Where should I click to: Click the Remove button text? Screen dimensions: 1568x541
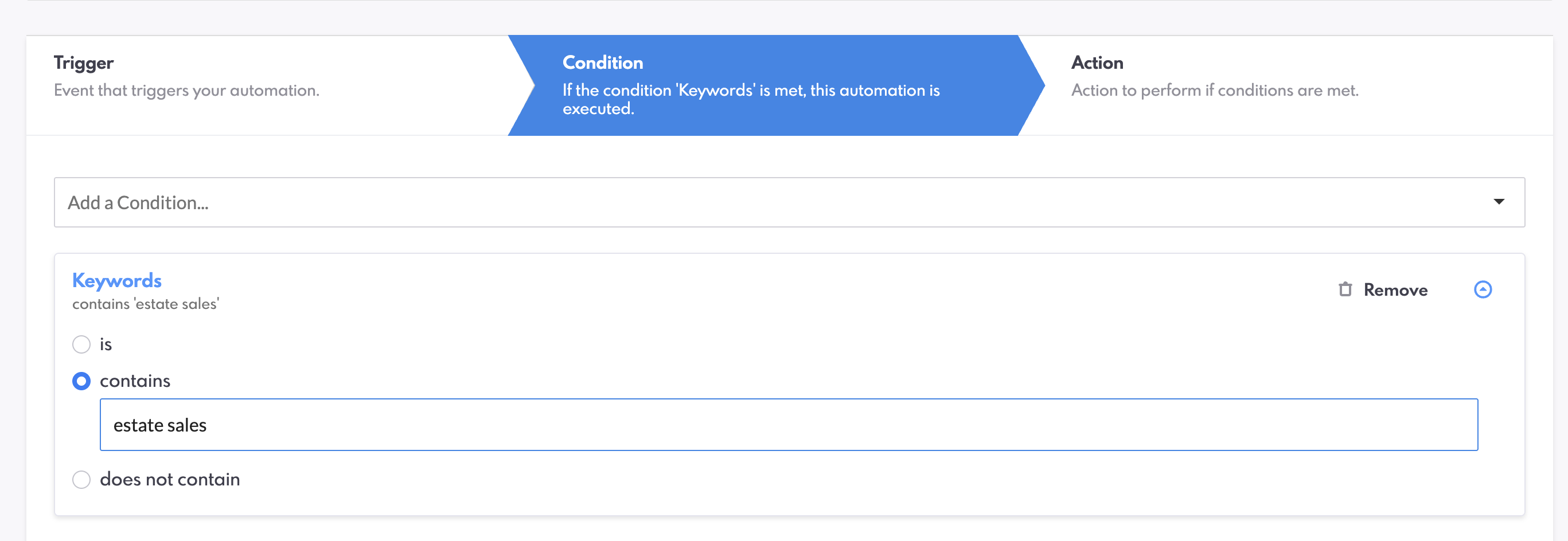[x=1395, y=291]
